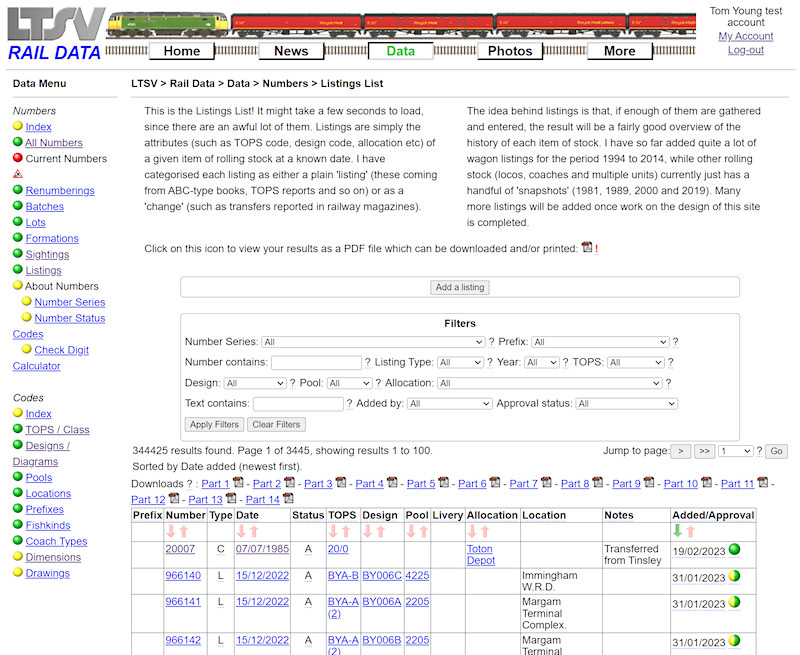Viewport: 800px width, 655px height.
Task: Switch to the Photos tab
Action: tap(510, 50)
